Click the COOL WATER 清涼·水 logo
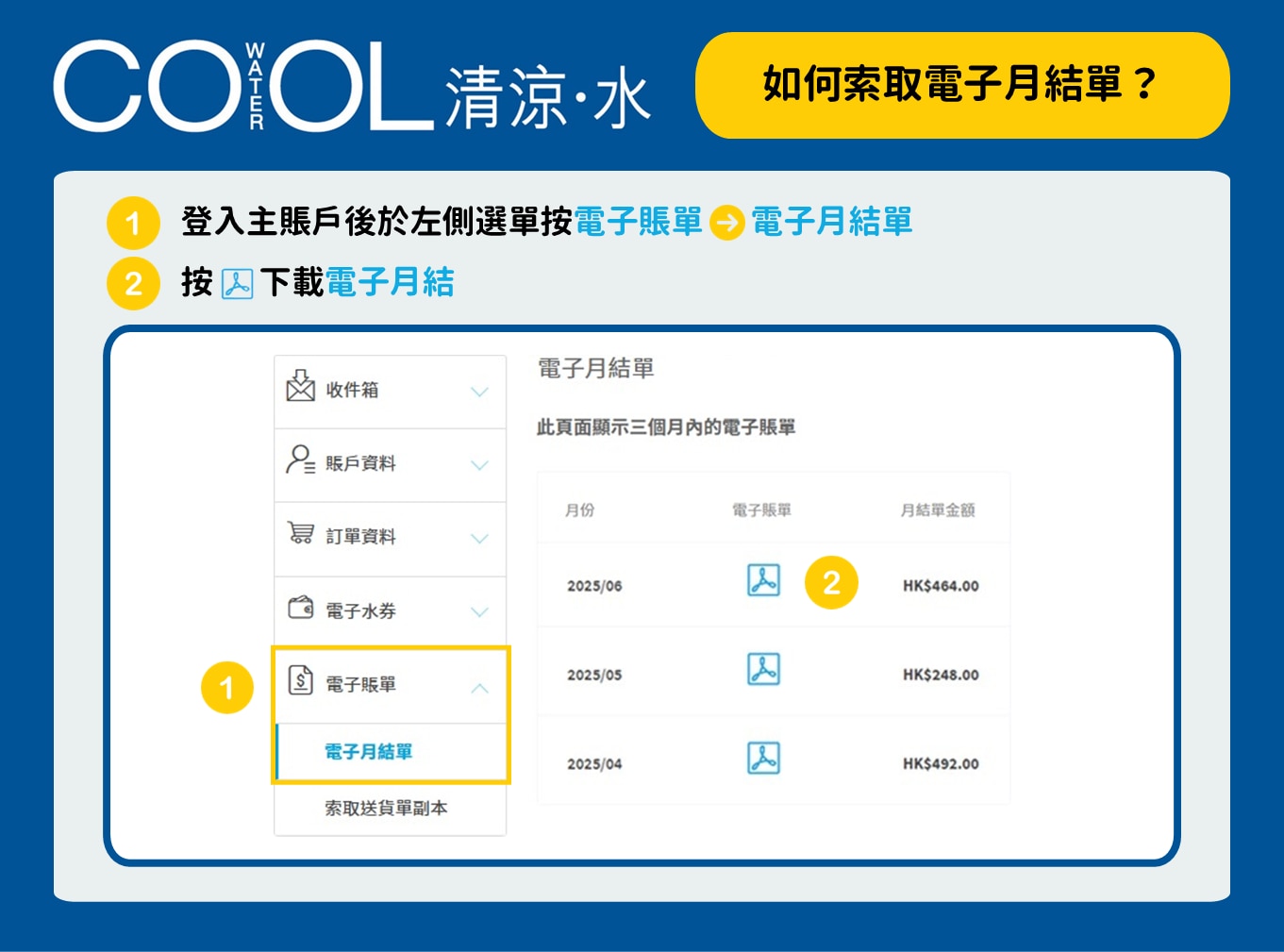Image resolution: width=1284 pixels, height=952 pixels. [x=352, y=85]
